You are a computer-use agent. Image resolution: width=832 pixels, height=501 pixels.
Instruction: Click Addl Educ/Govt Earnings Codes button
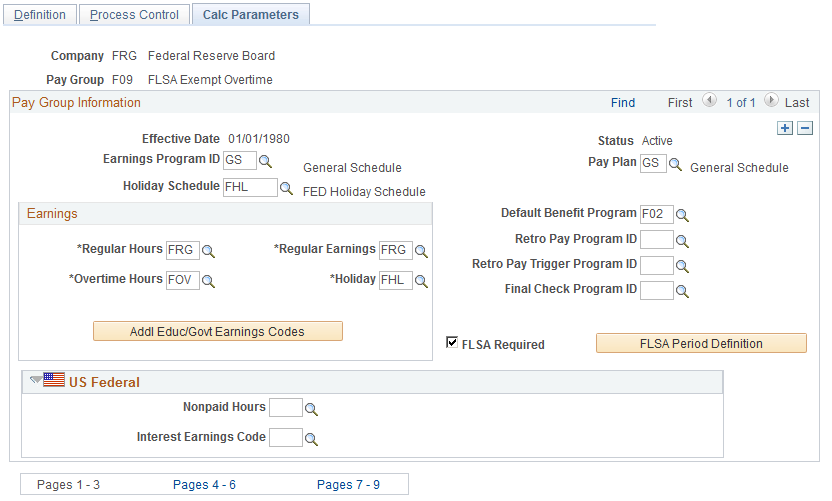click(x=218, y=331)
